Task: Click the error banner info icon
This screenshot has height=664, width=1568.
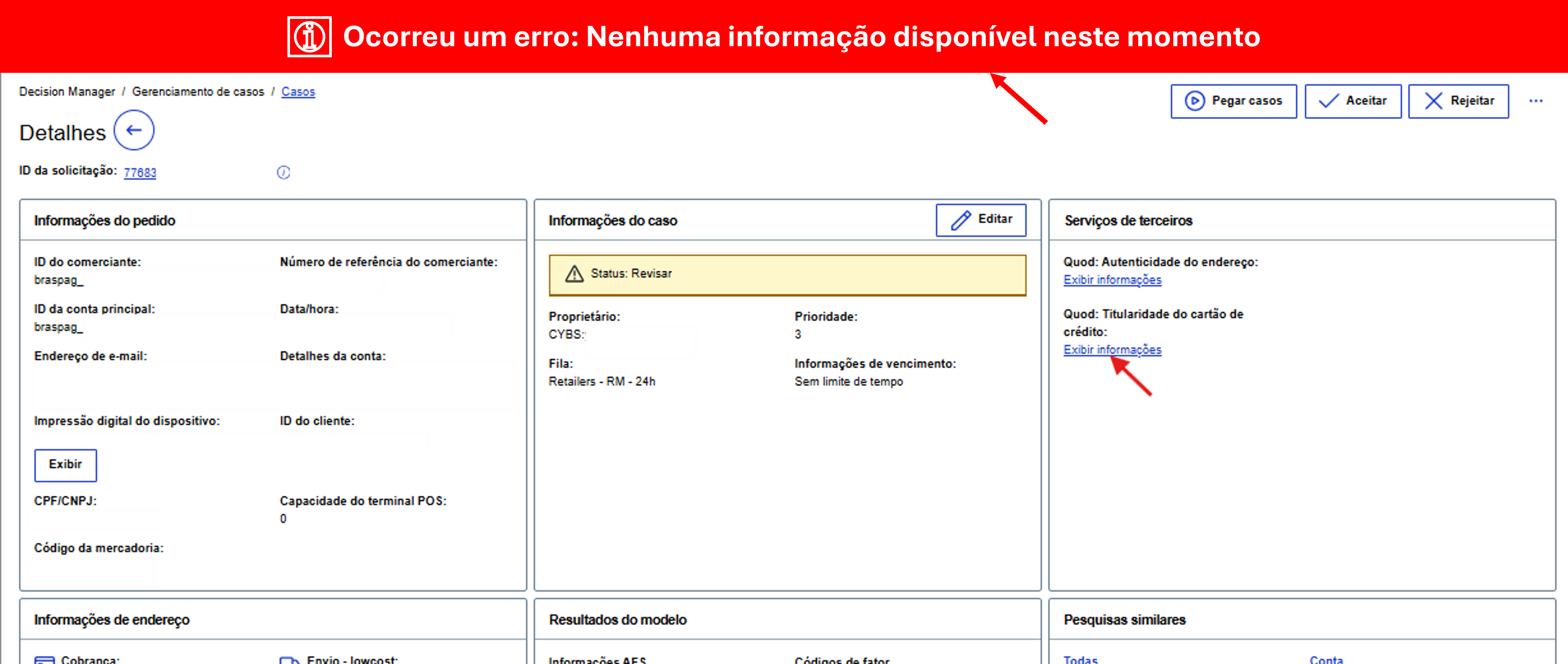Action: pos(309,37)
